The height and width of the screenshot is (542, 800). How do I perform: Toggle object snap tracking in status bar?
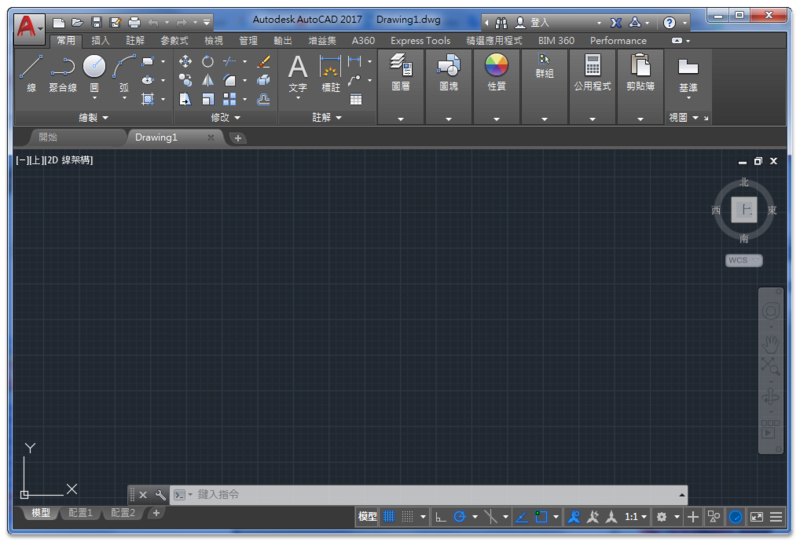pyautogui.click(x=521, y=517)
